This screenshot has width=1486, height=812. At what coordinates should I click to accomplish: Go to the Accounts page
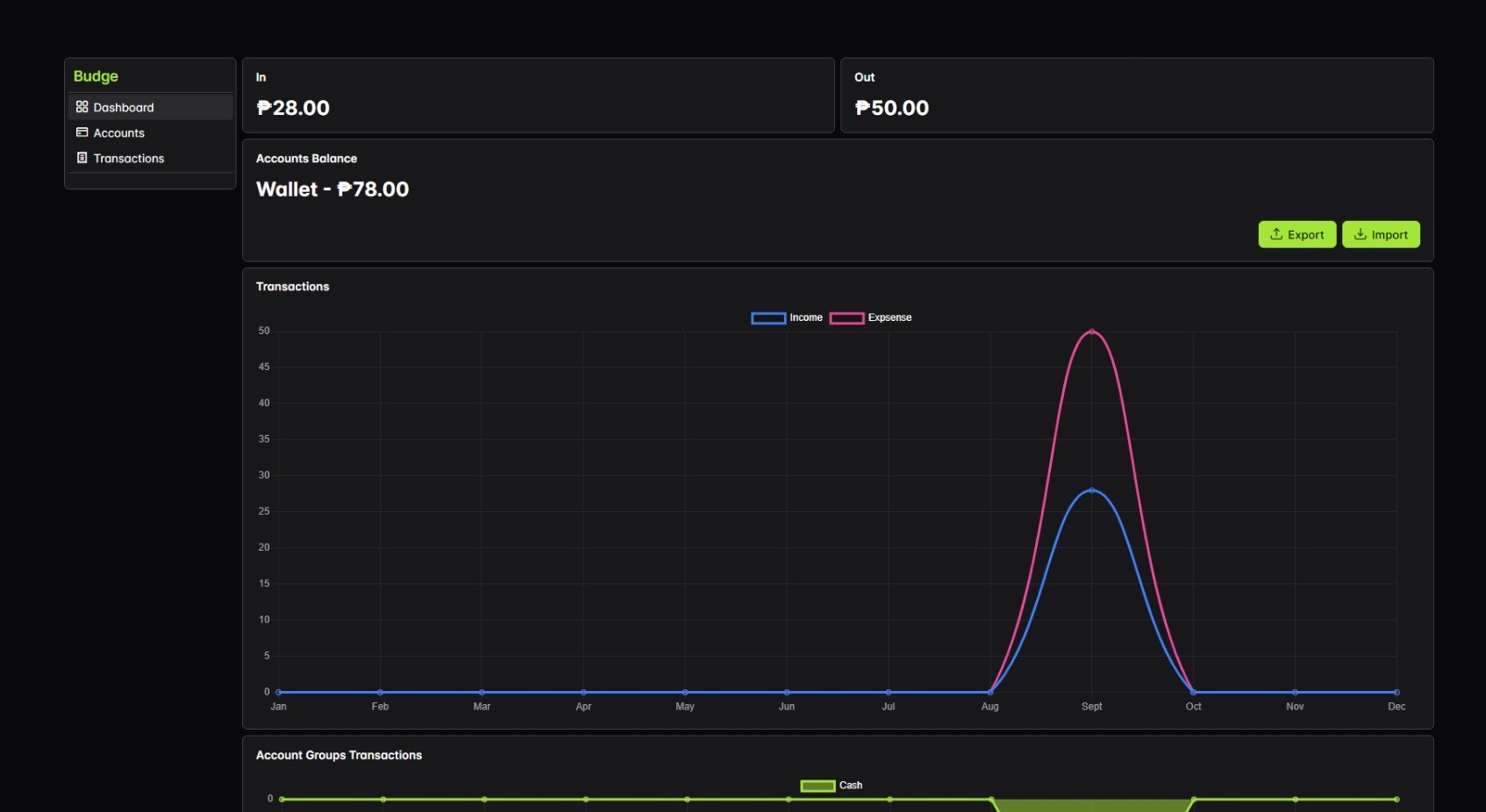[150, 132]
